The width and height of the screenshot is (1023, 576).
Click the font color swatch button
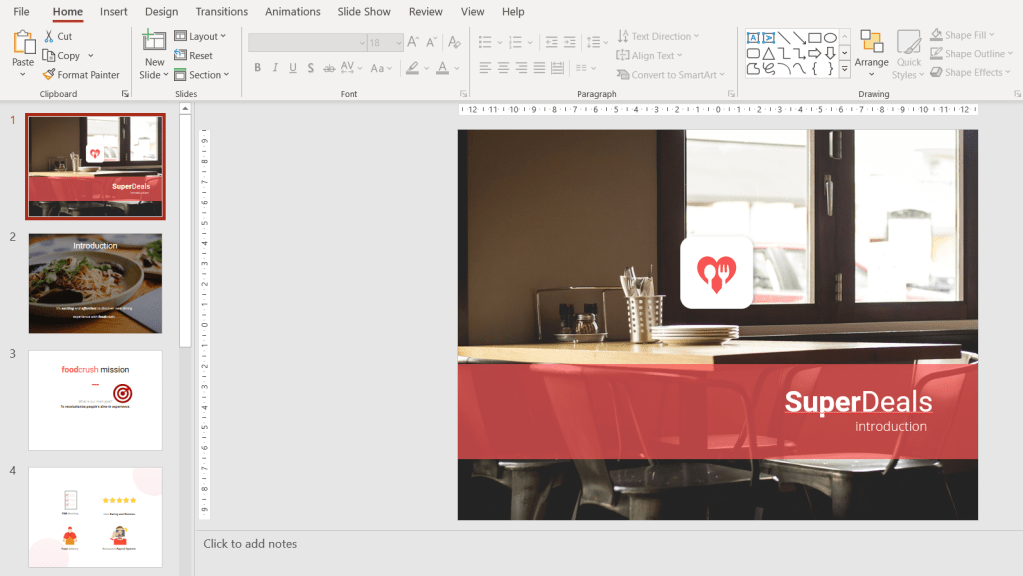point(442,69)
